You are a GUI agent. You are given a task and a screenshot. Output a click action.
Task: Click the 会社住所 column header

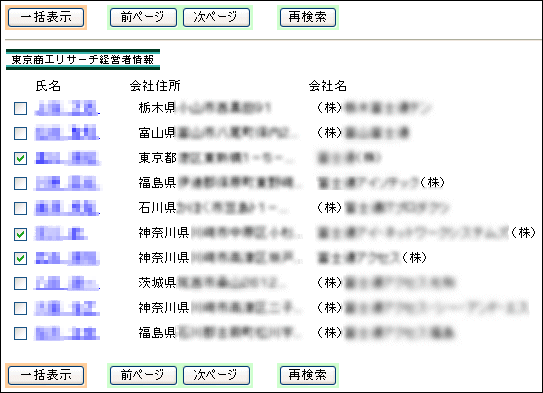tap(155, 86)
